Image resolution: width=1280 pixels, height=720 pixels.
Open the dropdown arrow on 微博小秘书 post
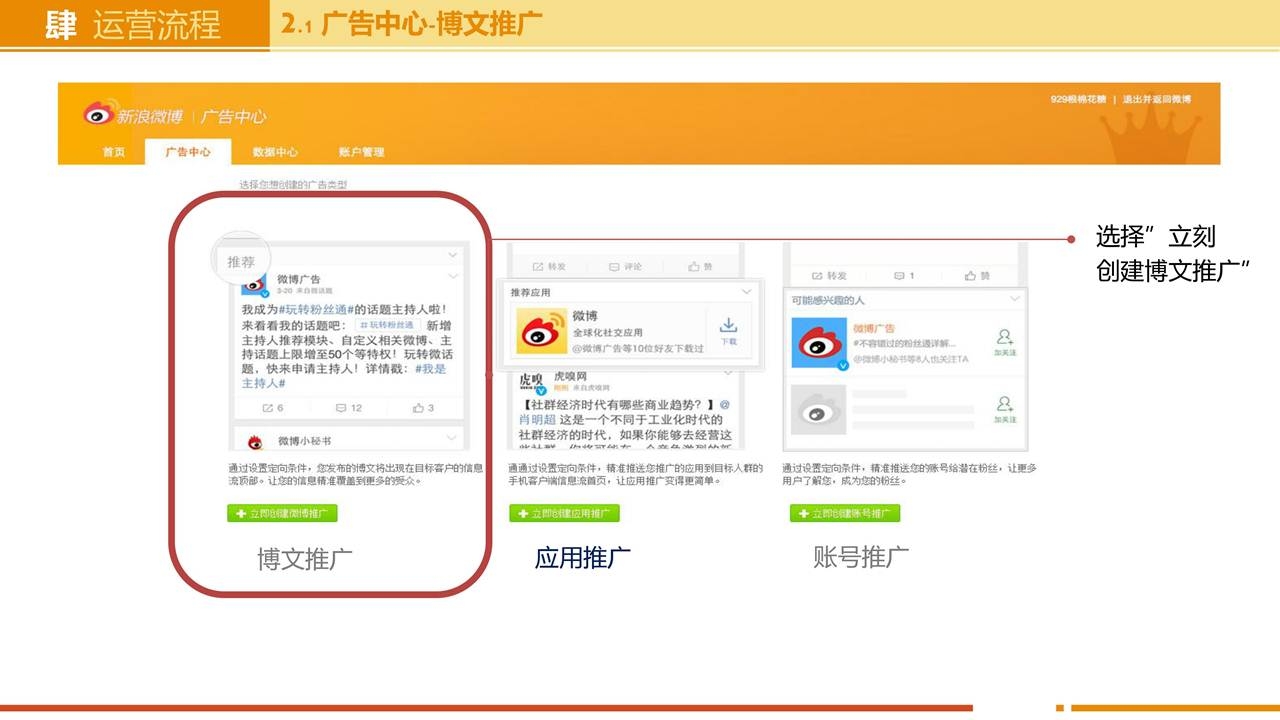(453, 437)
